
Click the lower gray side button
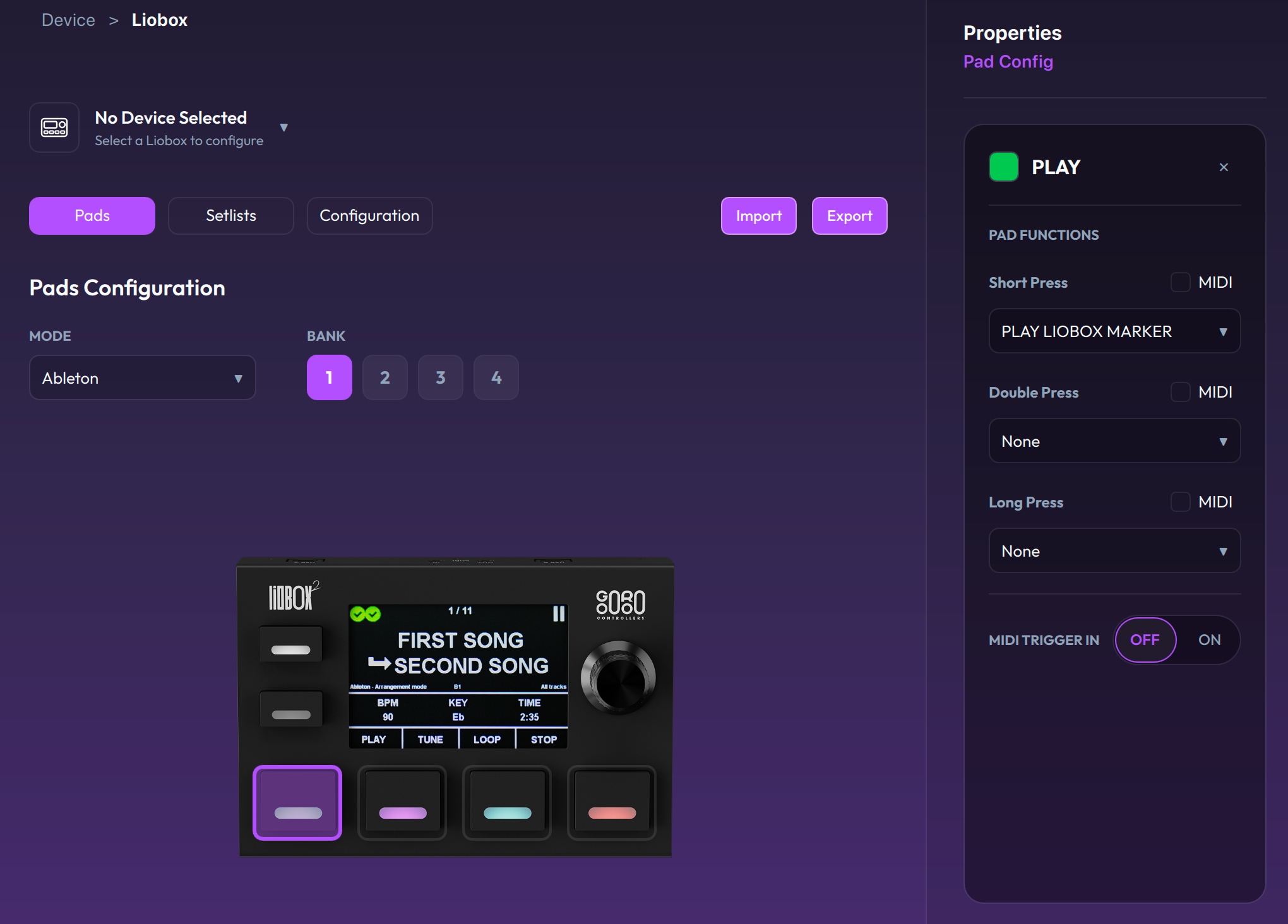291,710
